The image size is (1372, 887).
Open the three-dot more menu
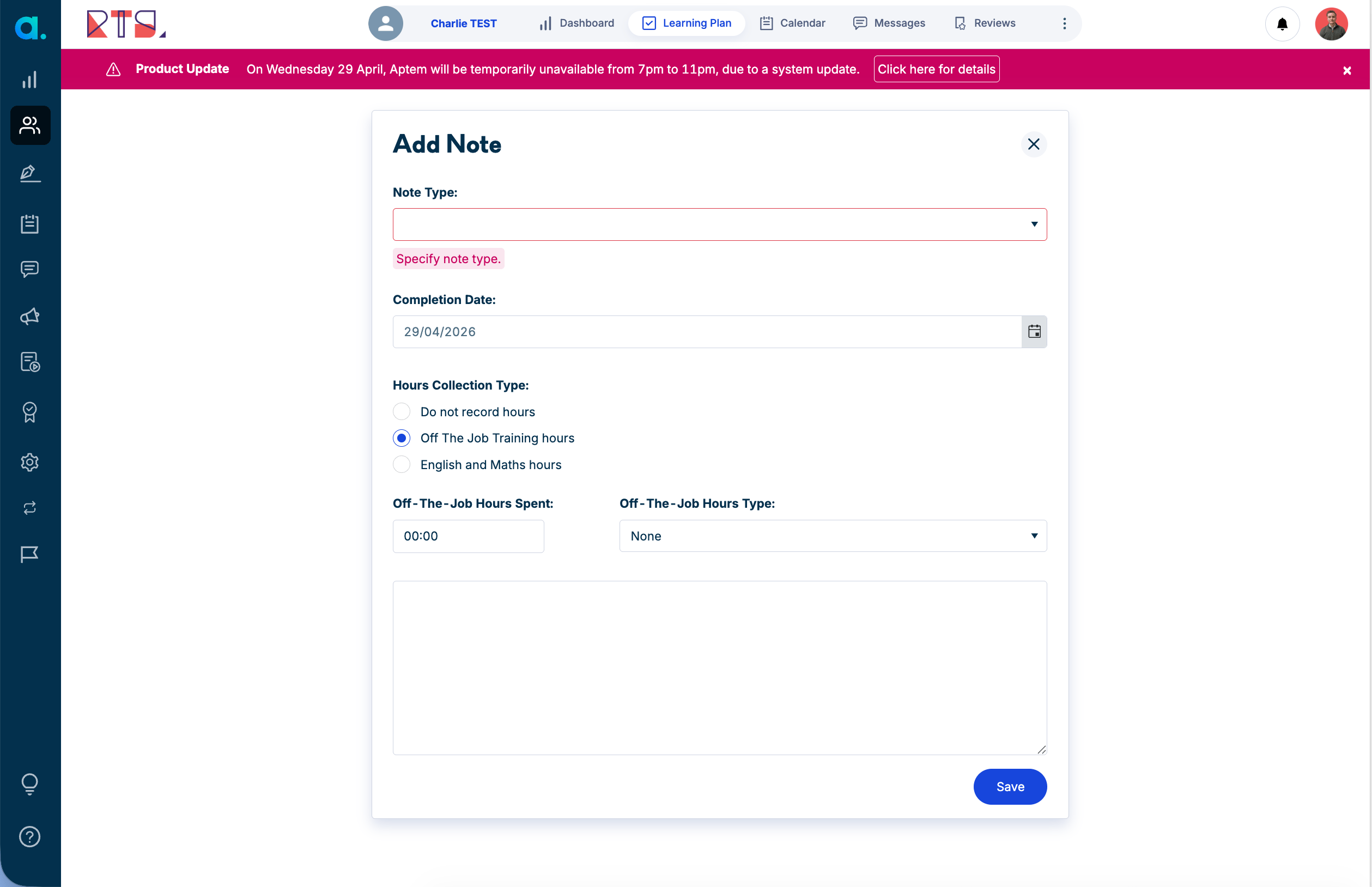[1065, 23]
